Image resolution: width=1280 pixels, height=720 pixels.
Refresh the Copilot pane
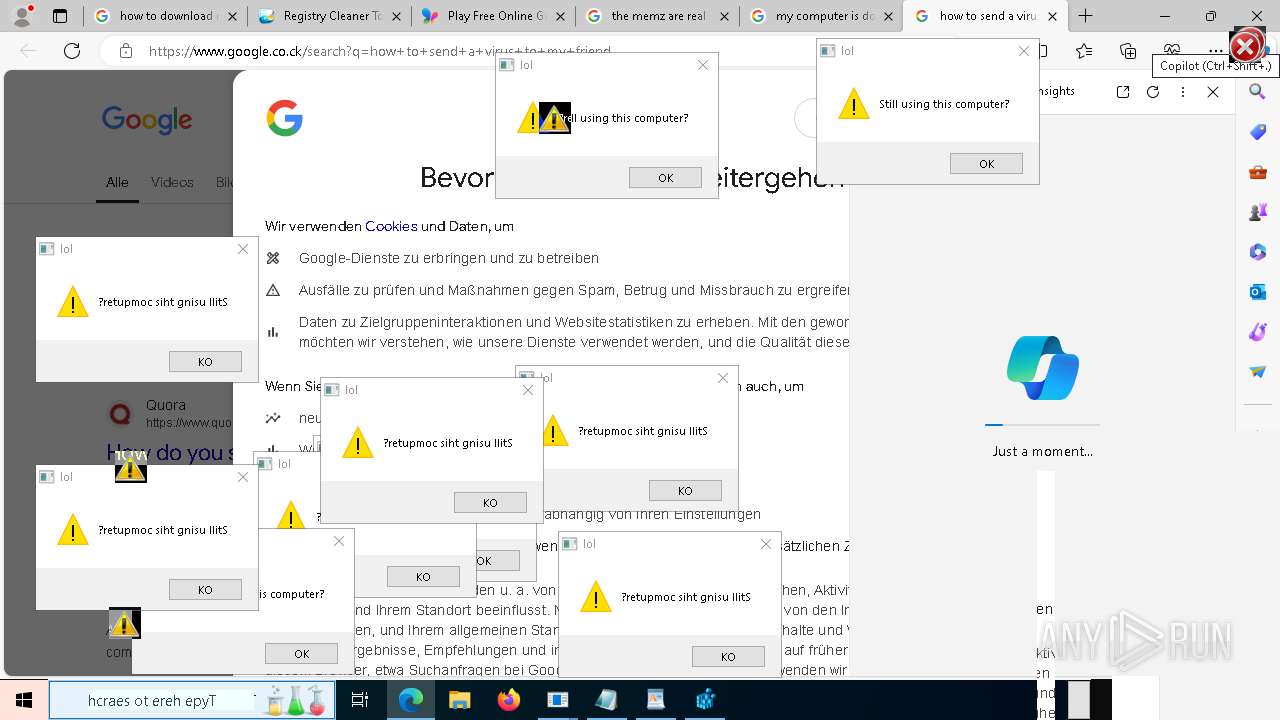(x=1153, y=92)
